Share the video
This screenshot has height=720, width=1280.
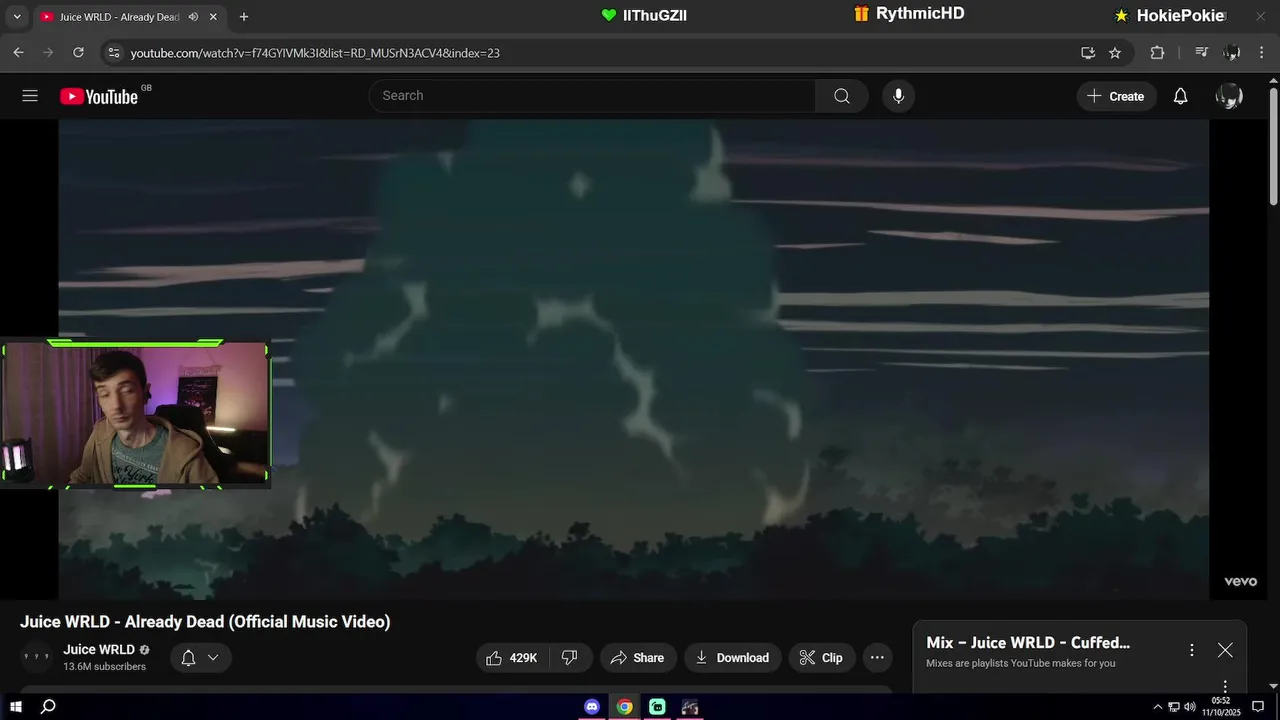[637, 657]
